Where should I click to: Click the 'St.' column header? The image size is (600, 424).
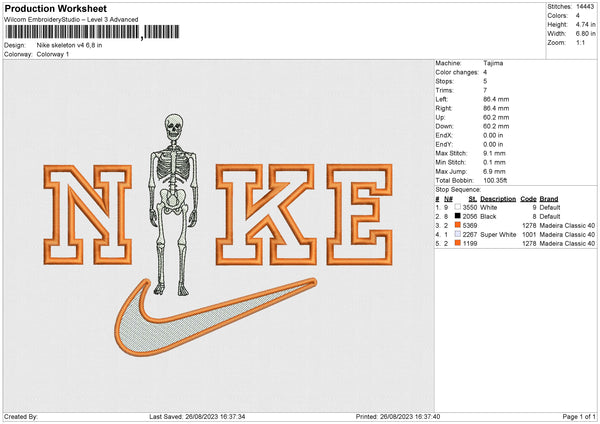[x=473, y=199]
